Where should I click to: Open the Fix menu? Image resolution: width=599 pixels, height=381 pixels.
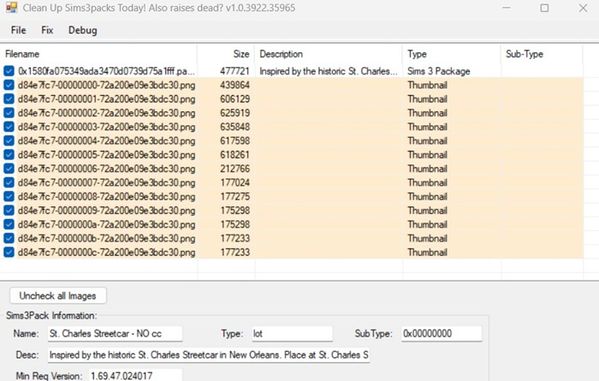[47, 30]
